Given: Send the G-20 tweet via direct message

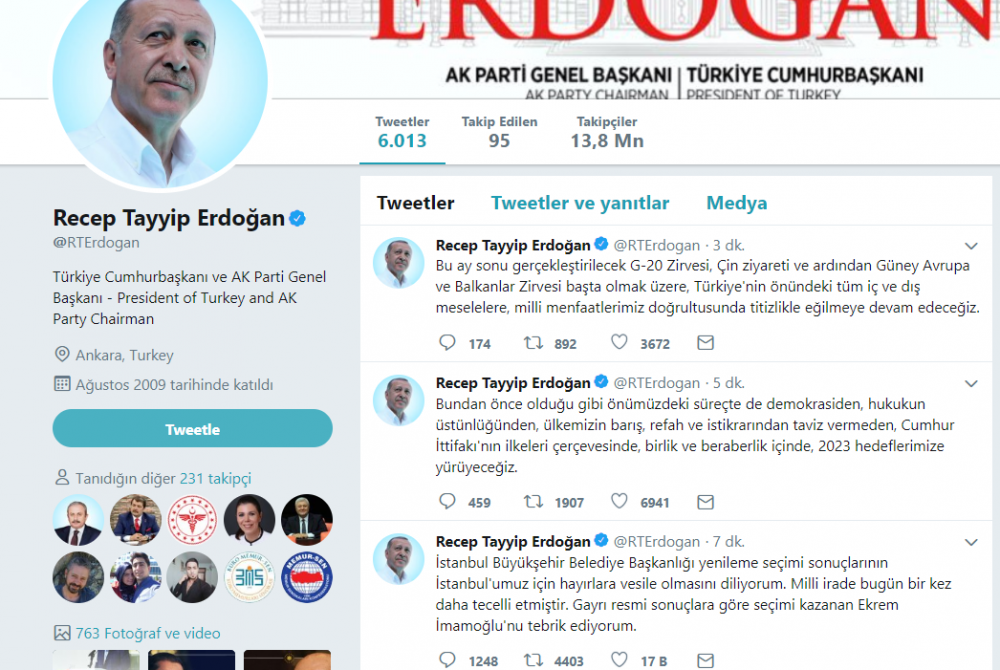Looking at the screenshot, I should click(705, 343).
